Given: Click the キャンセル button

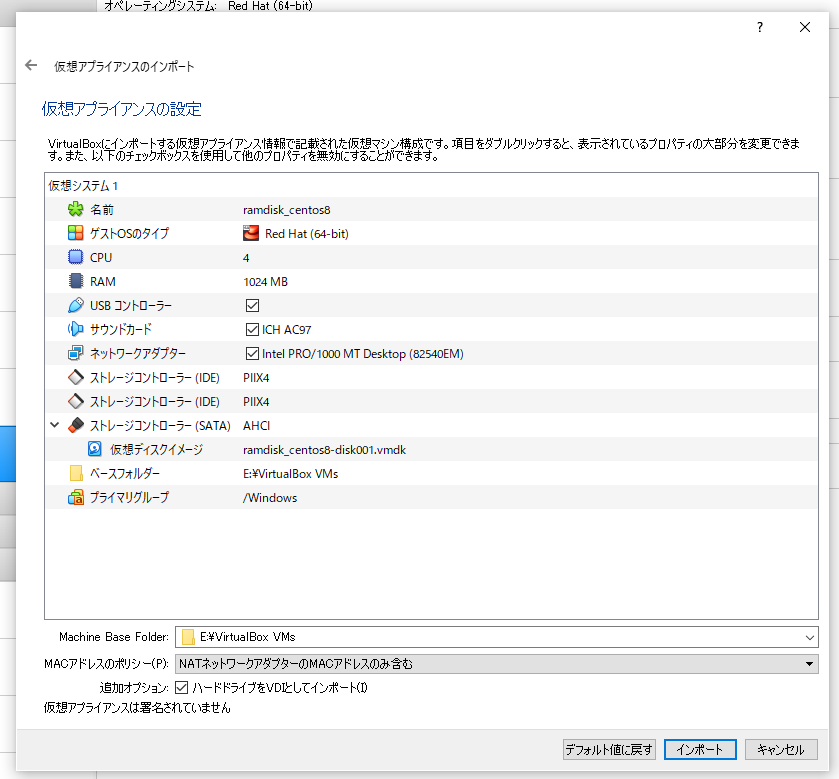Looking at the screenshot, I should [781, 750].
